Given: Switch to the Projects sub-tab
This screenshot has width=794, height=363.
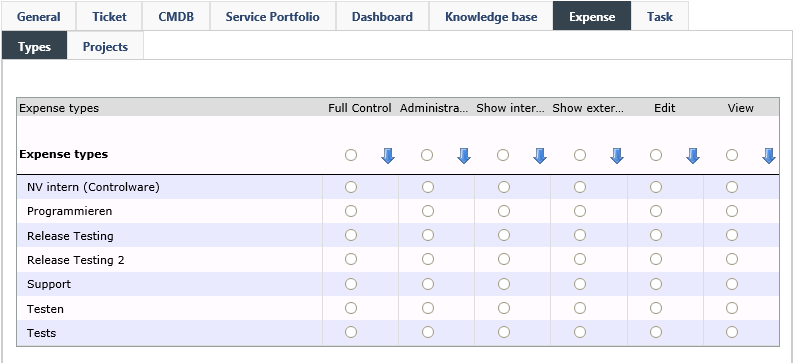Looking at the screenshot, I should coord(105,47).
